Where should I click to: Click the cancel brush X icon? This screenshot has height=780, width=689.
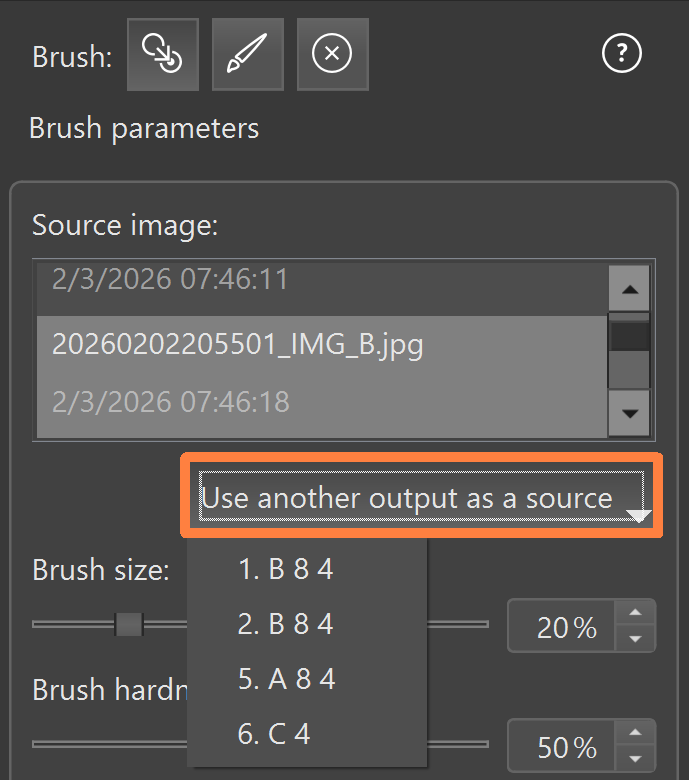[332, 54]
